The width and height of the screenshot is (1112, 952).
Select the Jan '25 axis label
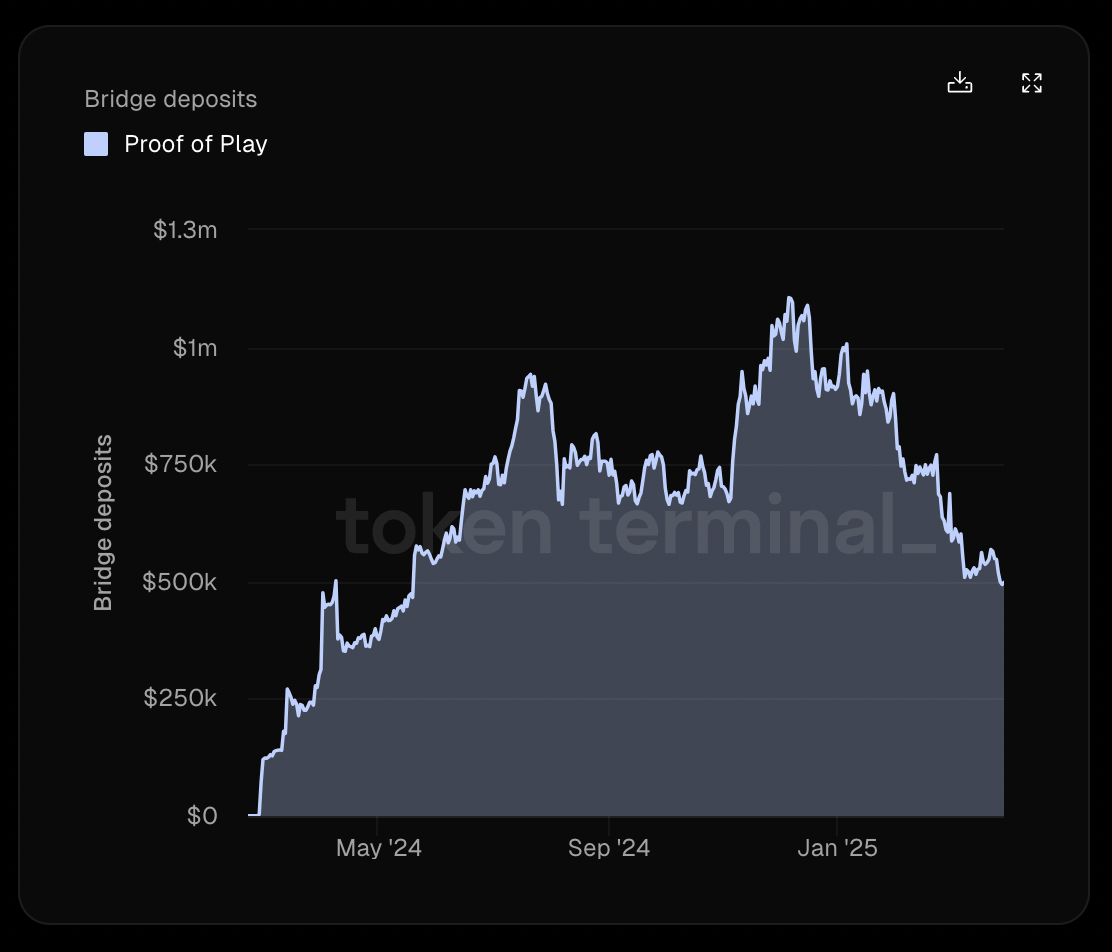838,848
